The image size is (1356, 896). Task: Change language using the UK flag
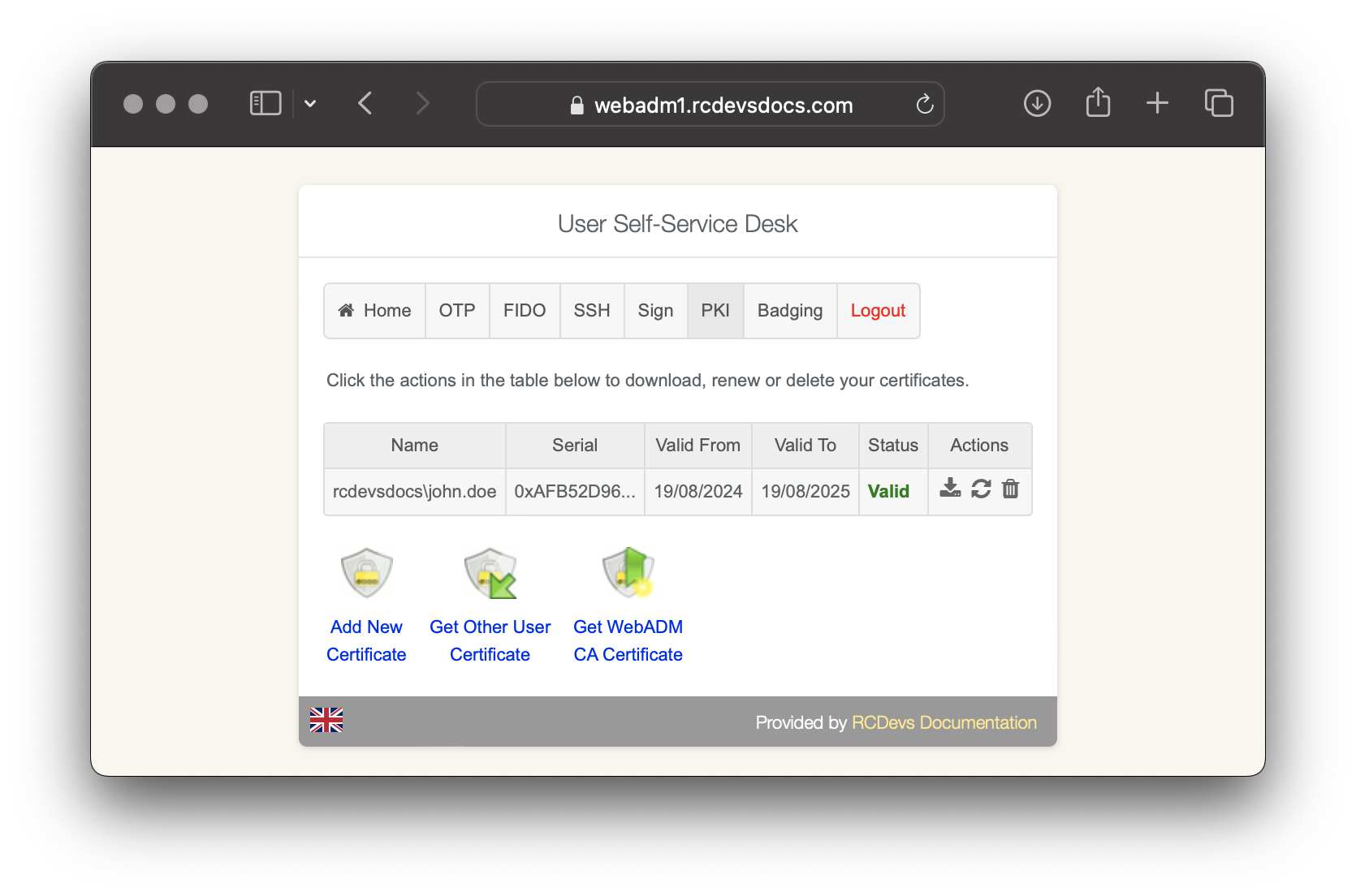coord(326,721)
